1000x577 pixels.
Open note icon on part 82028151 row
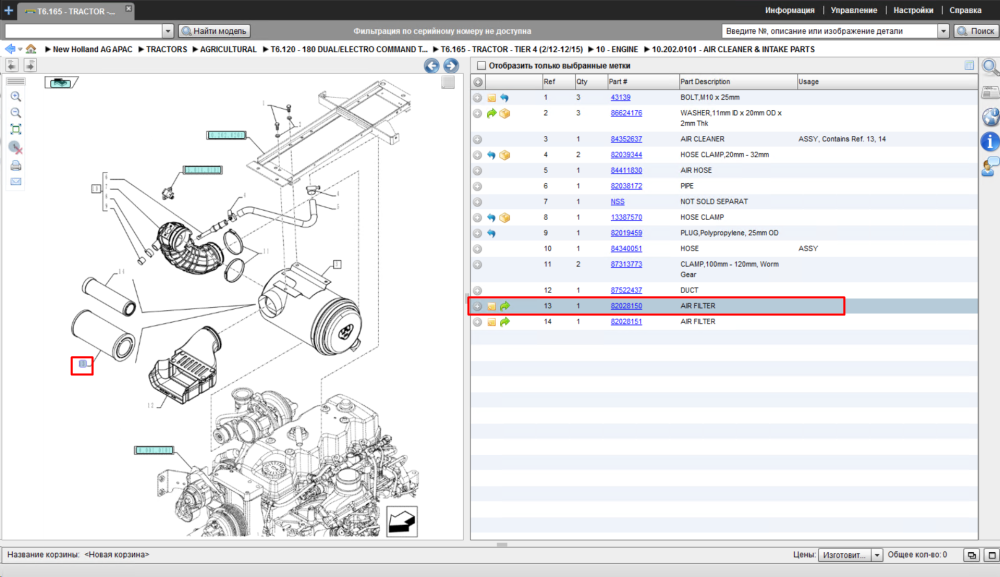tap(492, 322)
